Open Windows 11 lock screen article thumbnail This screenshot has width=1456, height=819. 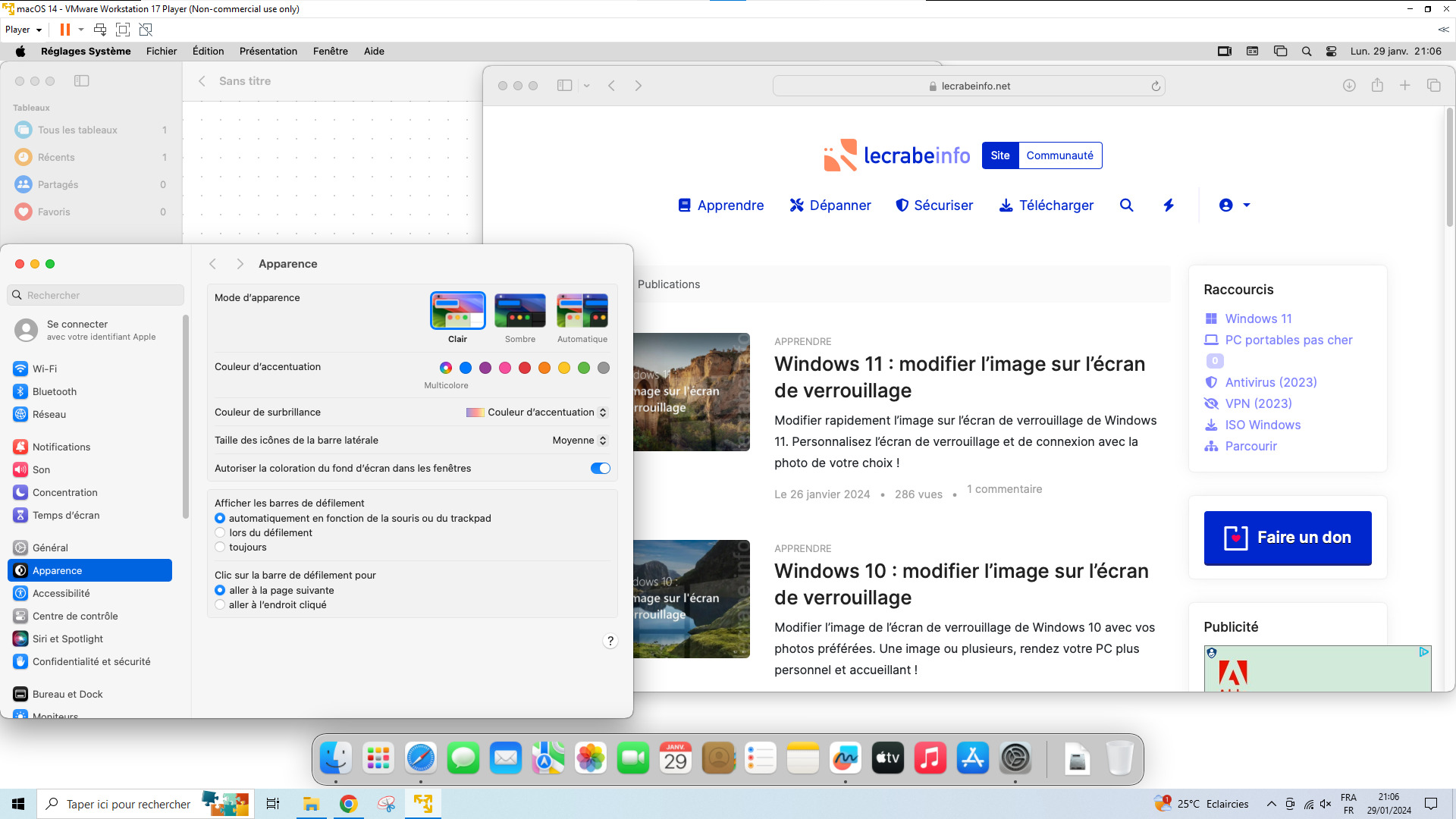(x=692, y=392)
